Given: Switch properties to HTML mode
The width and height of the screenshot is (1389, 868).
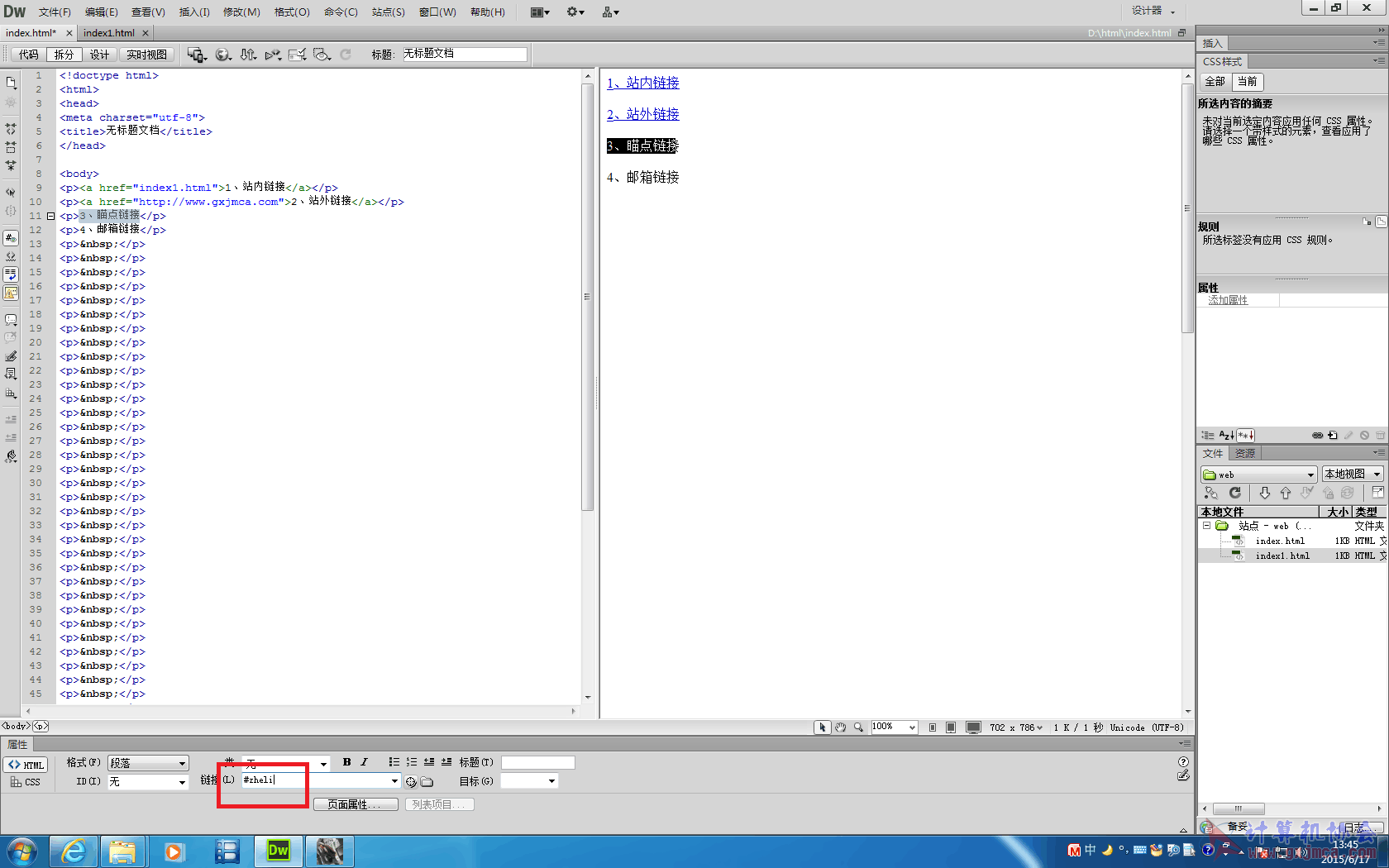Looking at the screenshot, I should pyautogui.click(x=26, y=765).
